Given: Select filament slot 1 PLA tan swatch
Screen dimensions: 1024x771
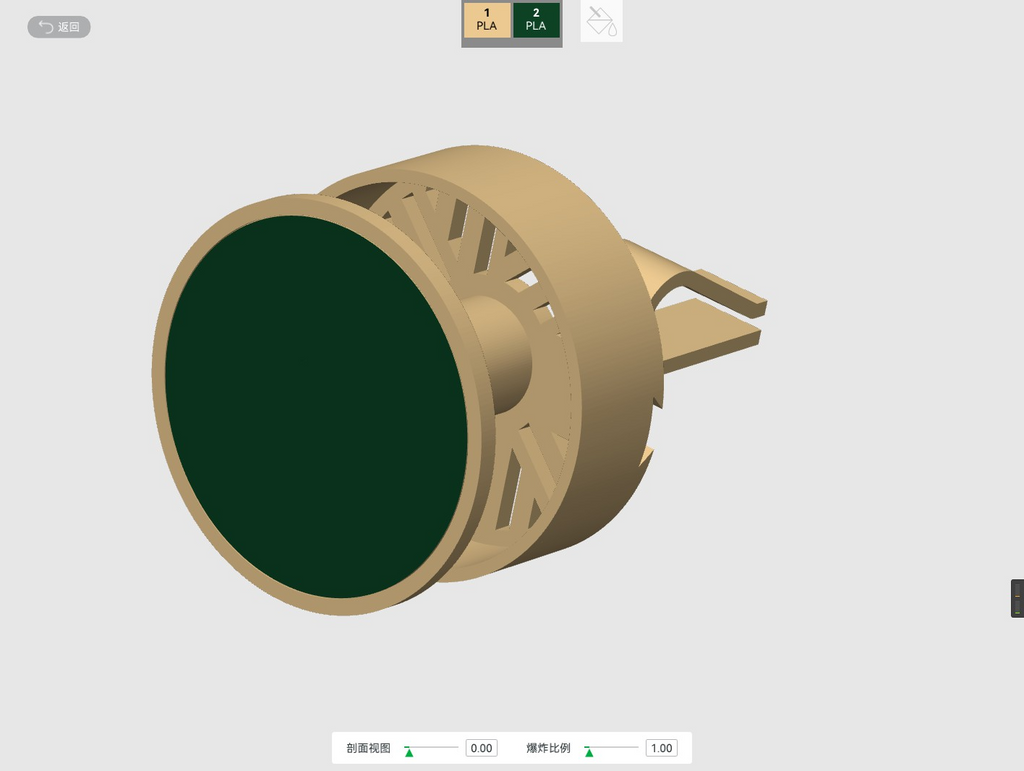Looking at the screenshot, I should click(487, 20).
